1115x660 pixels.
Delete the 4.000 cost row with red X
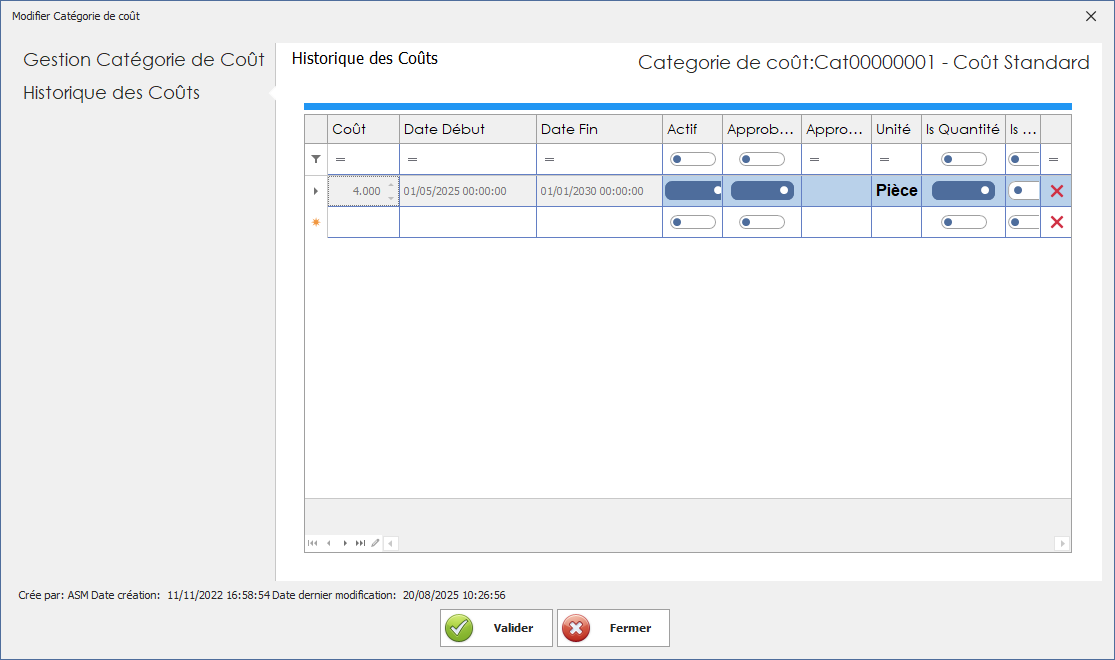[1056, 191]
